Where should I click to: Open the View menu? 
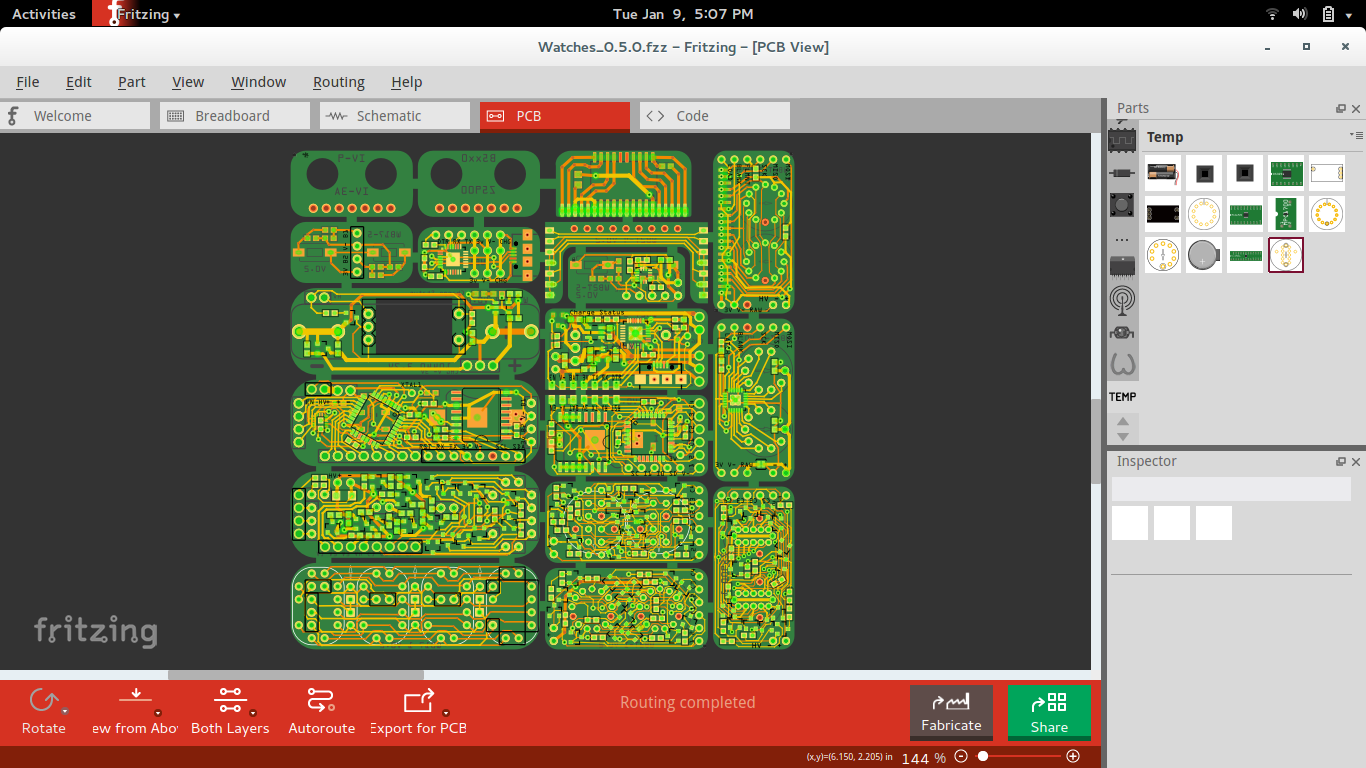pyautogui.click(x=188, y=82)
